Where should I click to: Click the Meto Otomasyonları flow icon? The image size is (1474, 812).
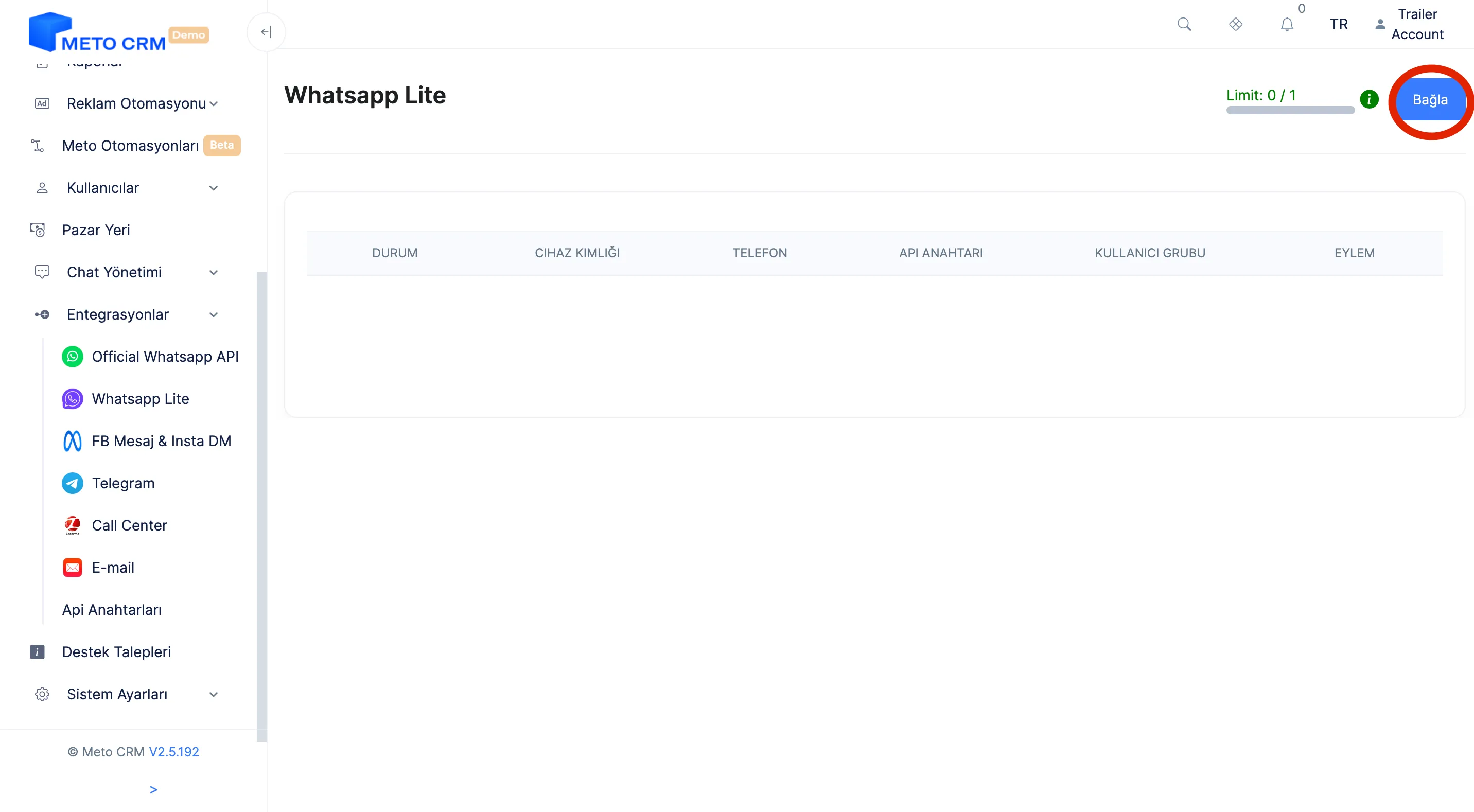[x=37, y=145]
